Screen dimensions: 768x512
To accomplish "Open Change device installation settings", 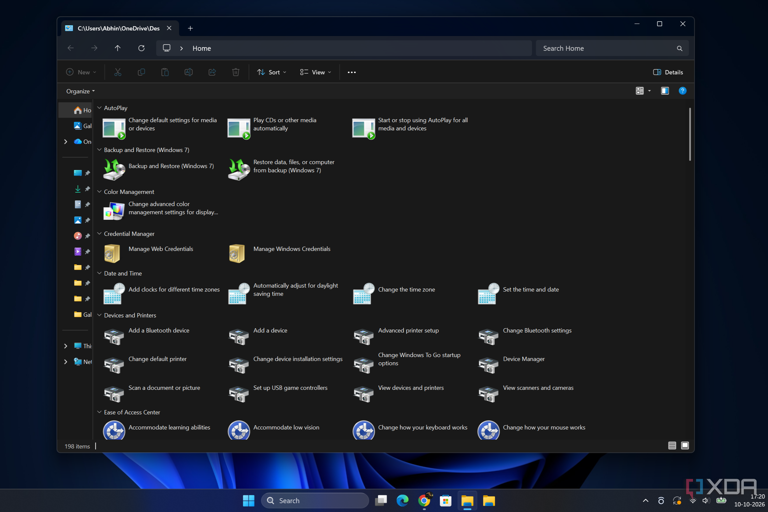I will pos(286,364).
